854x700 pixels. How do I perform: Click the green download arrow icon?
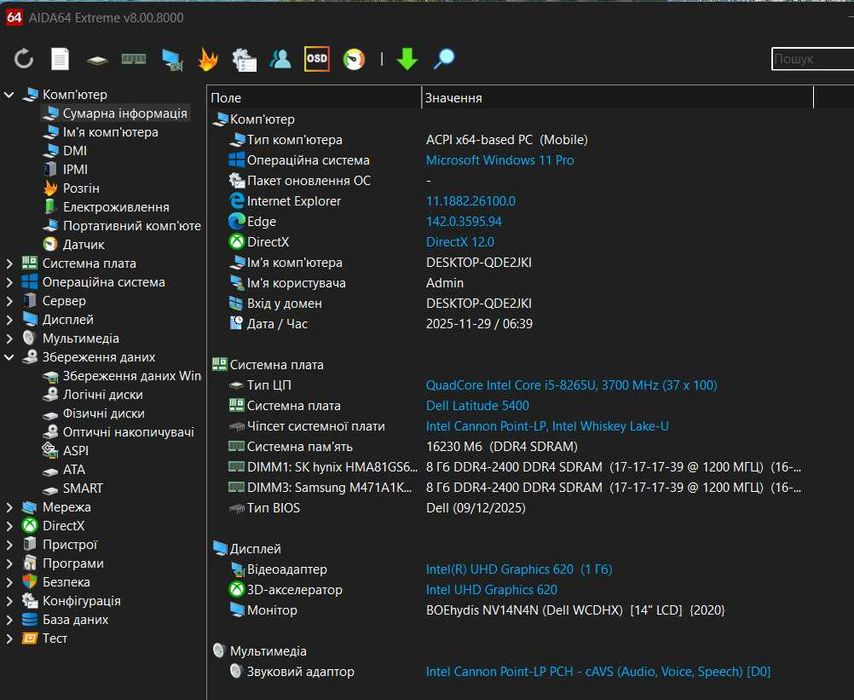click(x=407, y=59)
